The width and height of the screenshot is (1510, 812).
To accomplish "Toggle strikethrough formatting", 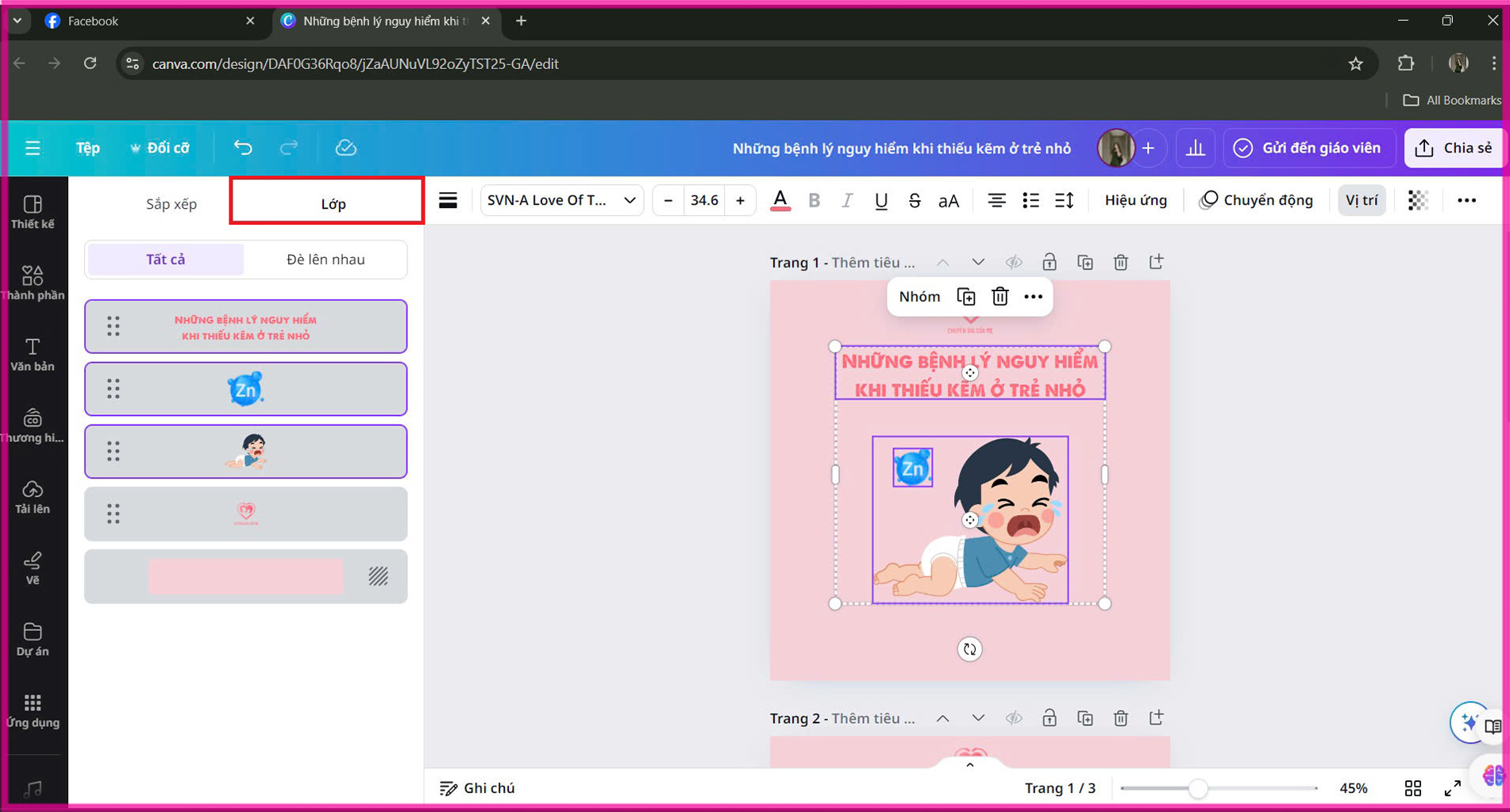I will (x=915, y=201).
